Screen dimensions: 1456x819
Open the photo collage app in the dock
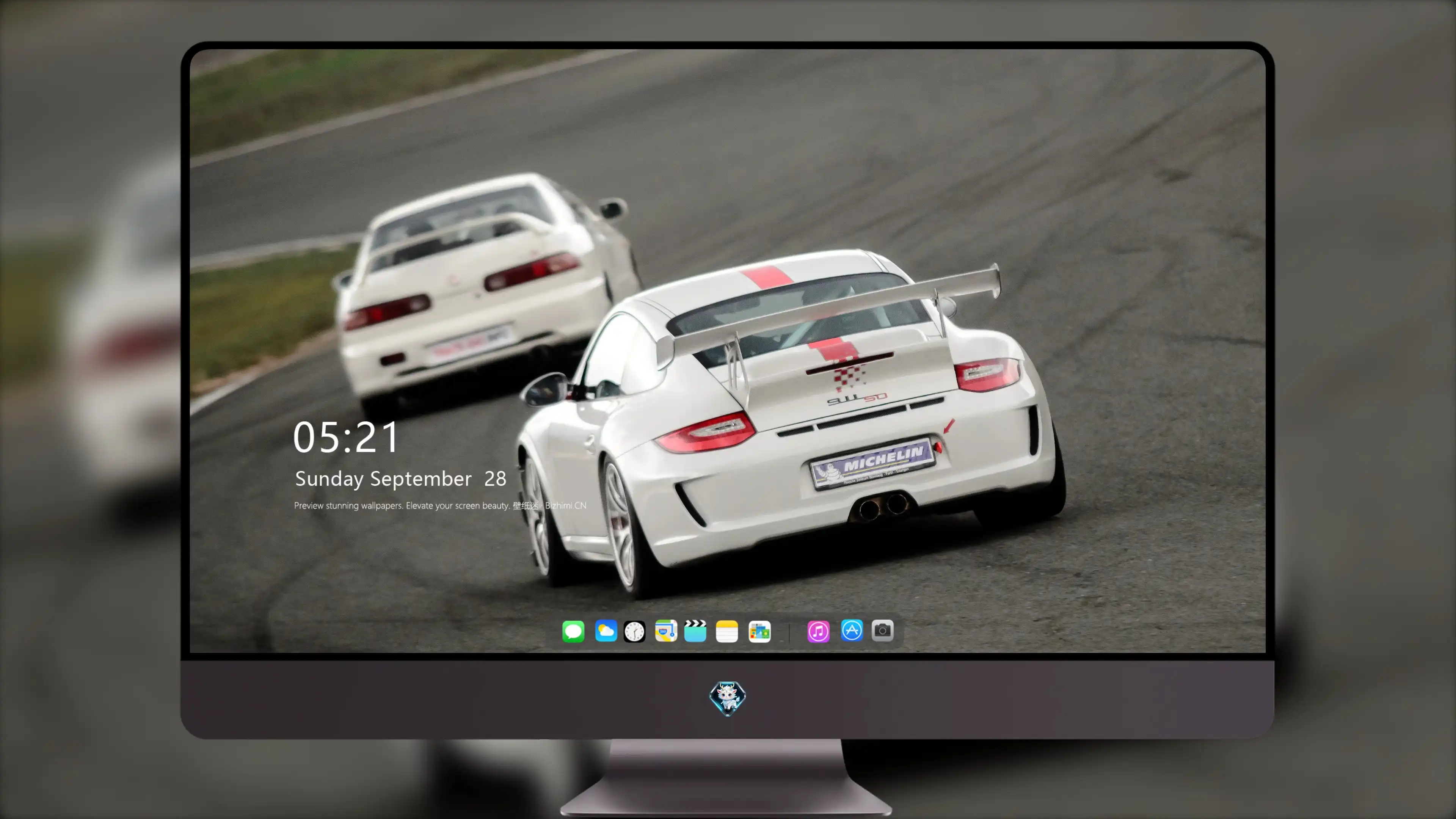pos(759,631)
